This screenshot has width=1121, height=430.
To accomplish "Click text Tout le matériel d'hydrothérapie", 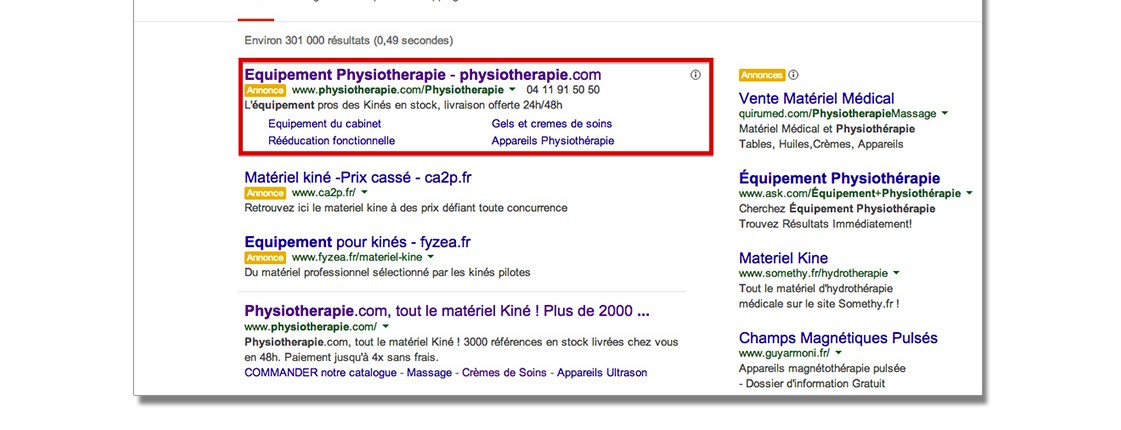I will 816,289.
